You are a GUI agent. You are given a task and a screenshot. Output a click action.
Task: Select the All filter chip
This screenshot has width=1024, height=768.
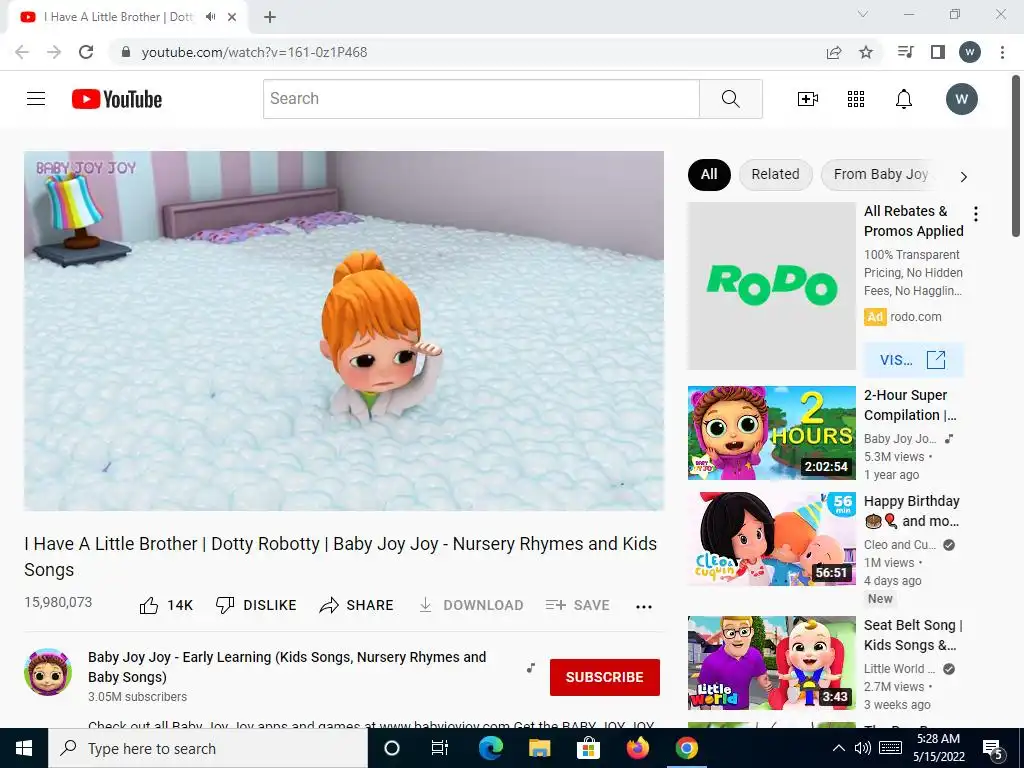tap(709, 174)
